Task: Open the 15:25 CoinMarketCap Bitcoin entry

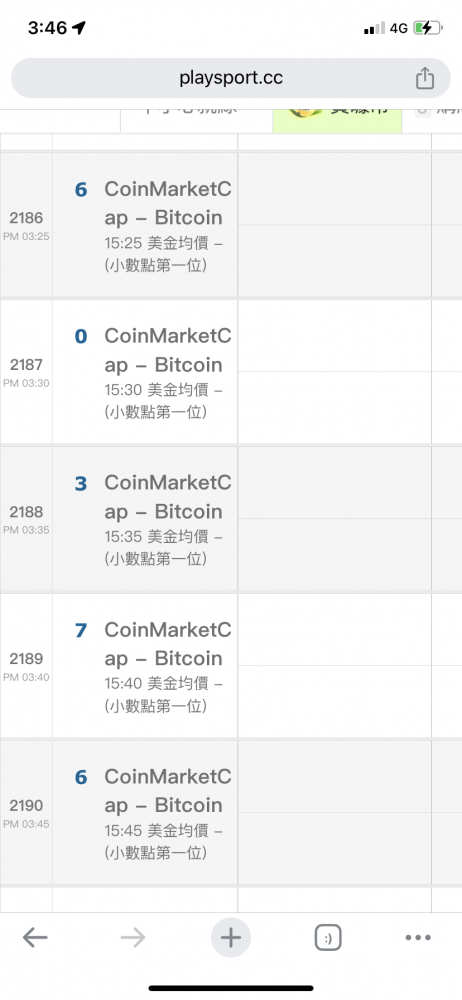Action: click(168, 224)
